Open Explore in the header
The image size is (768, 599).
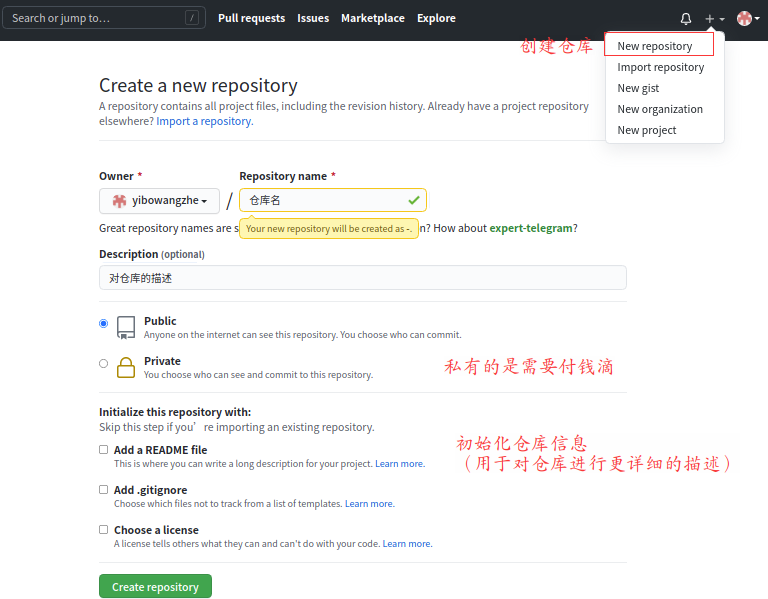436,18
